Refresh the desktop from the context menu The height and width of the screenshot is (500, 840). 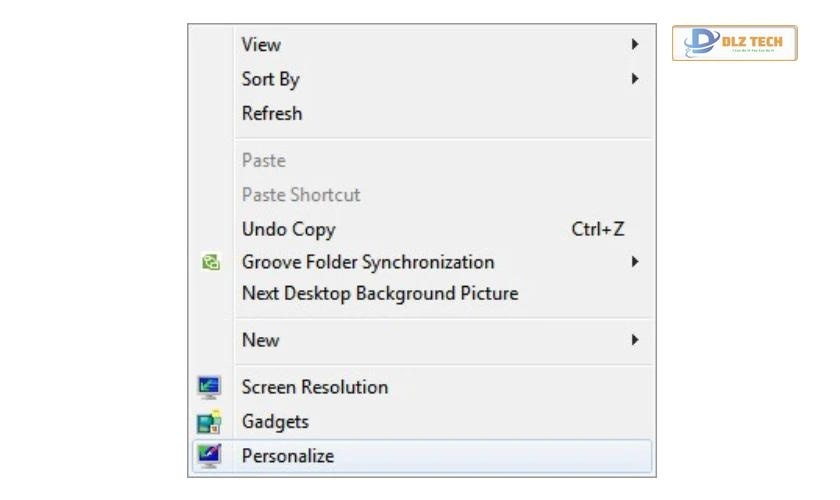click(271, 113)
